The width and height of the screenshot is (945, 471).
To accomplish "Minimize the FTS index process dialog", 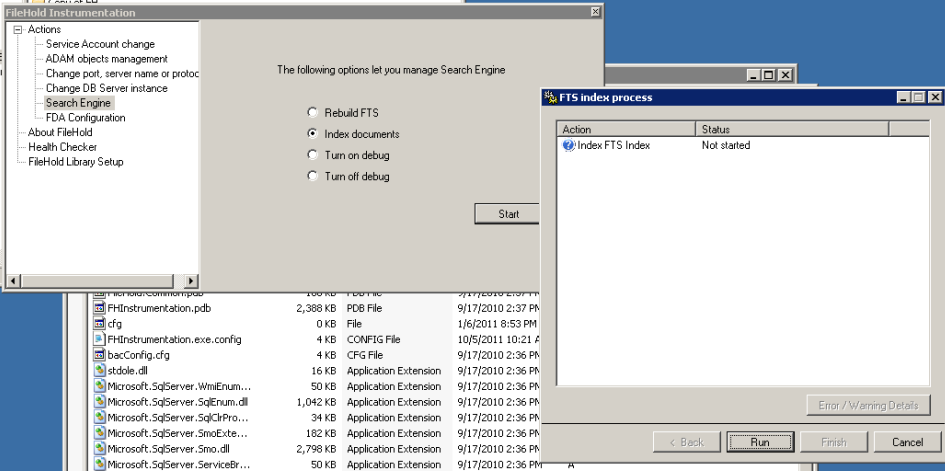I will 903,97.
